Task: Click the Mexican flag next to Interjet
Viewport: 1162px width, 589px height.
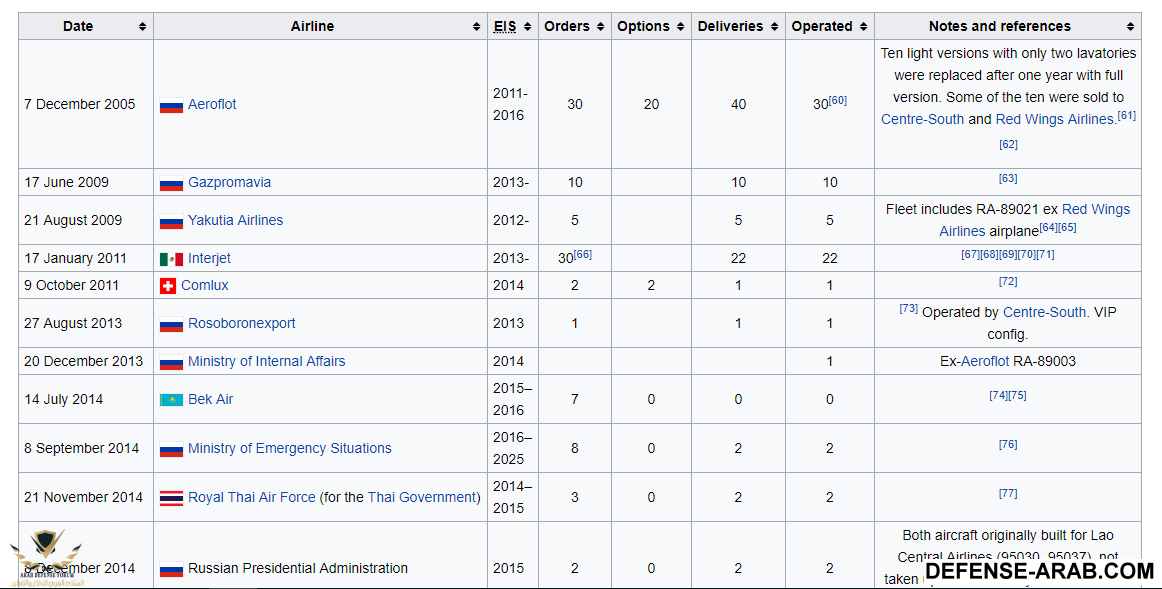Action: [171, 259]
